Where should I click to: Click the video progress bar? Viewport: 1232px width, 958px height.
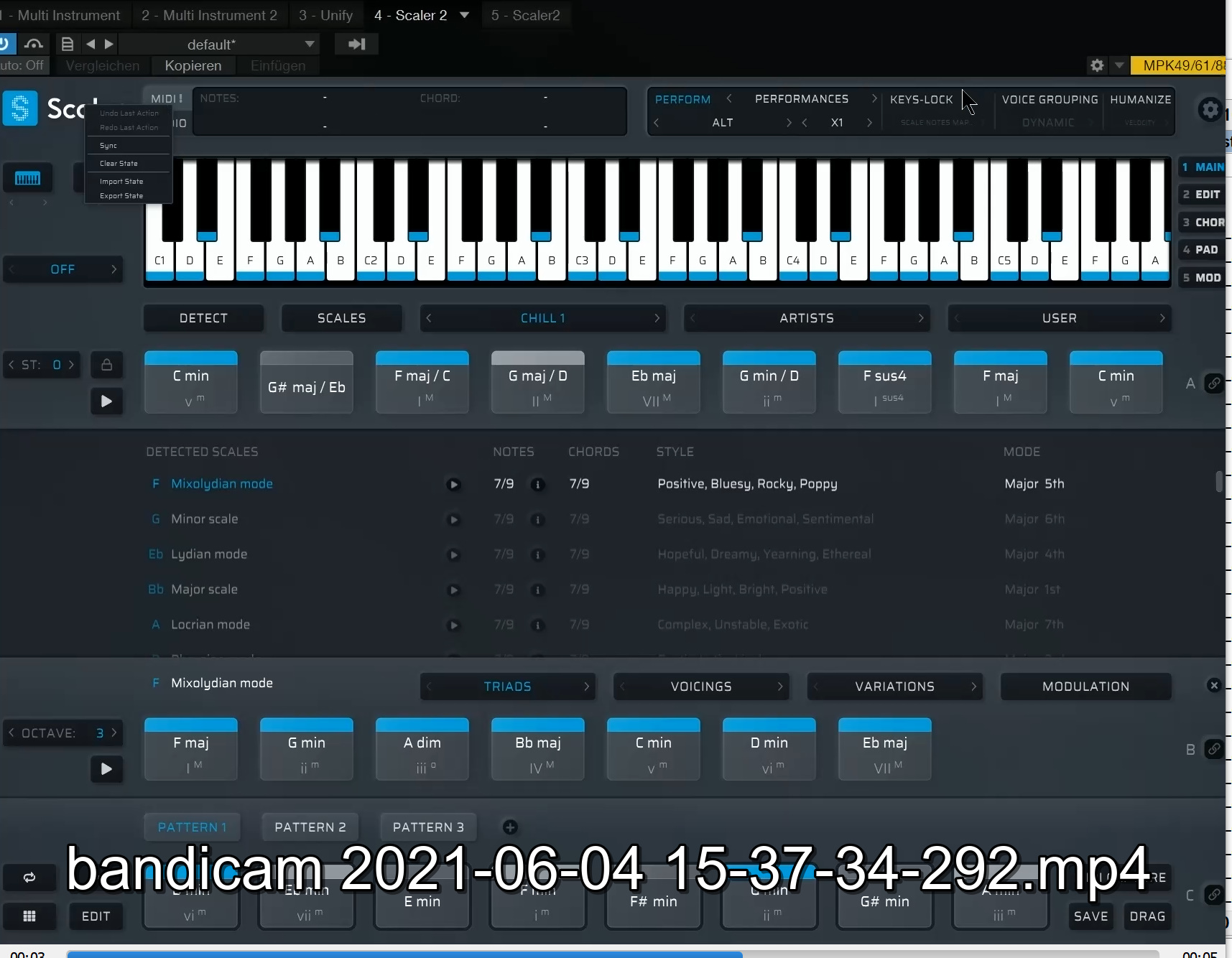click(612, 954)
